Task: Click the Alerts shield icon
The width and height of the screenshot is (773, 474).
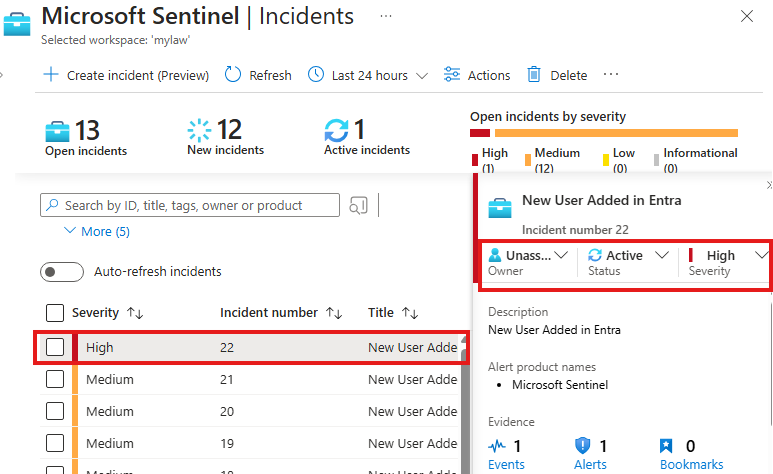Action: tap(584, 446)
